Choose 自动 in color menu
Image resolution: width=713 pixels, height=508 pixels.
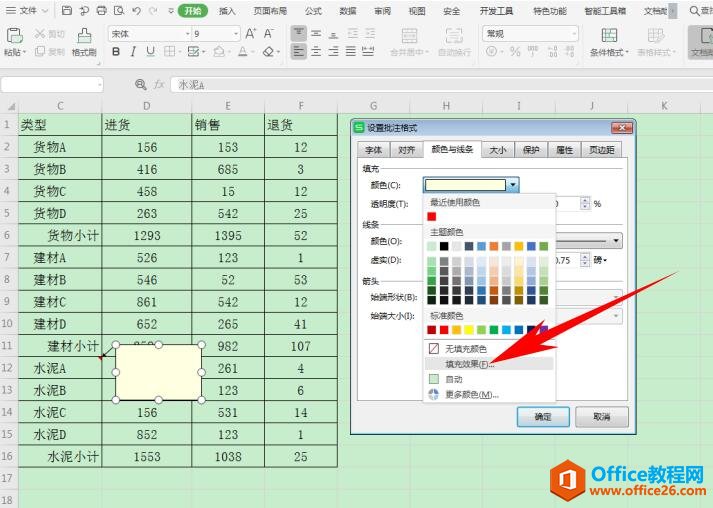click(x=489, y=379)
